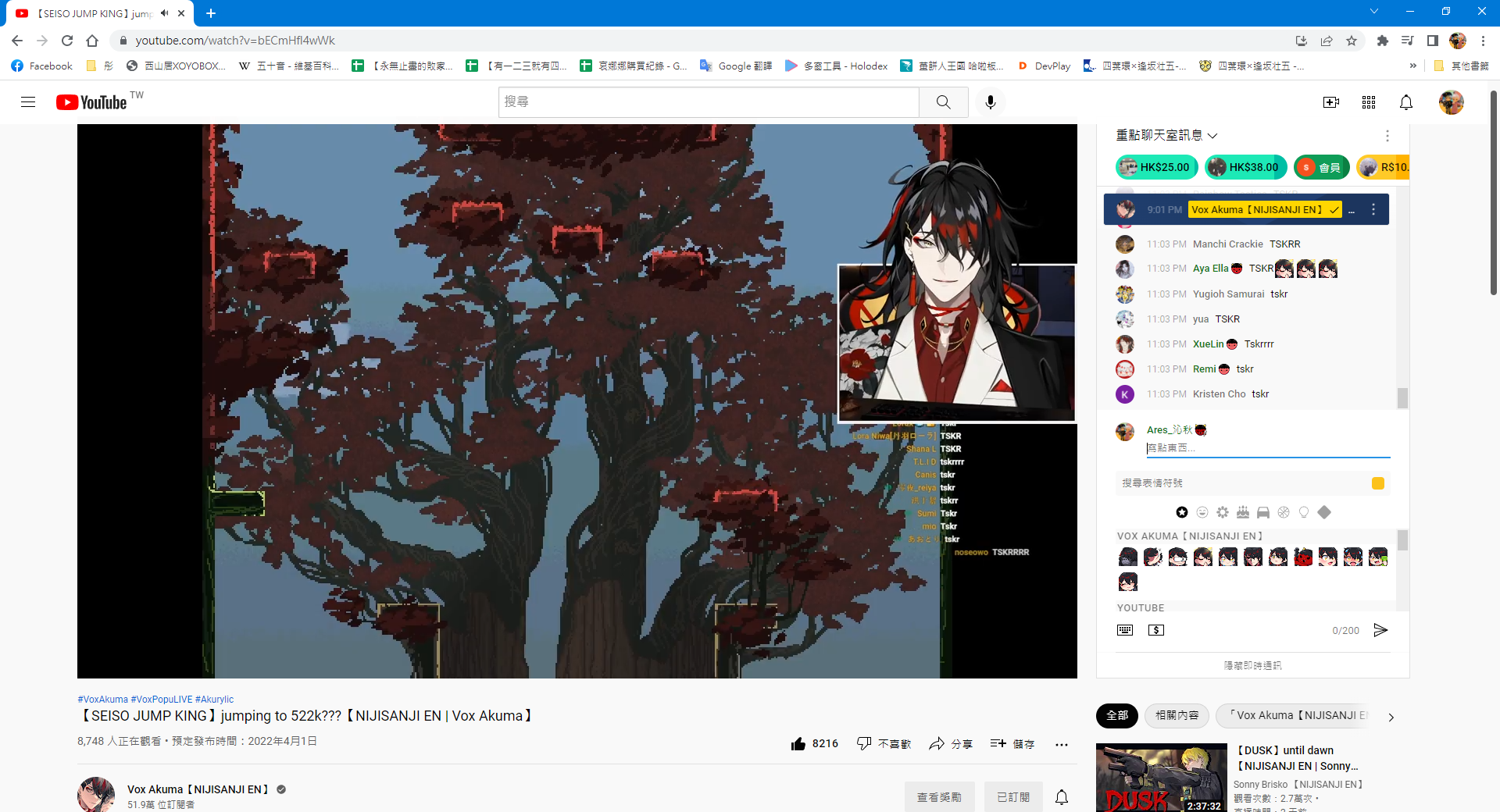Open a new browser tab
Image resolution: width=1500 pixels, height=812 pixels.
211,13
